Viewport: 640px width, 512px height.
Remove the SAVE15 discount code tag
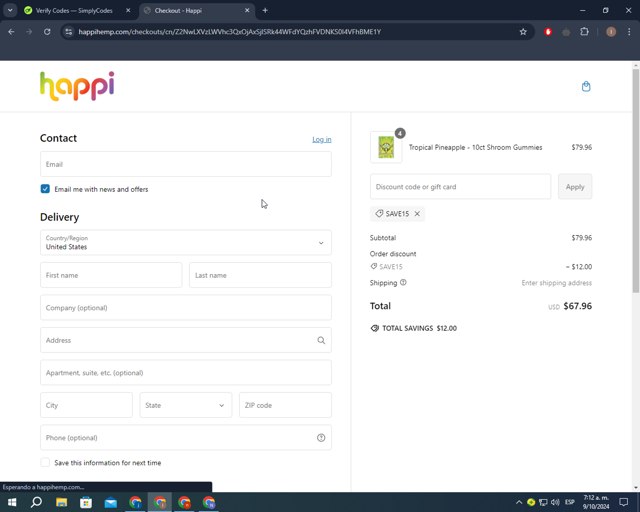coord(417,214)
